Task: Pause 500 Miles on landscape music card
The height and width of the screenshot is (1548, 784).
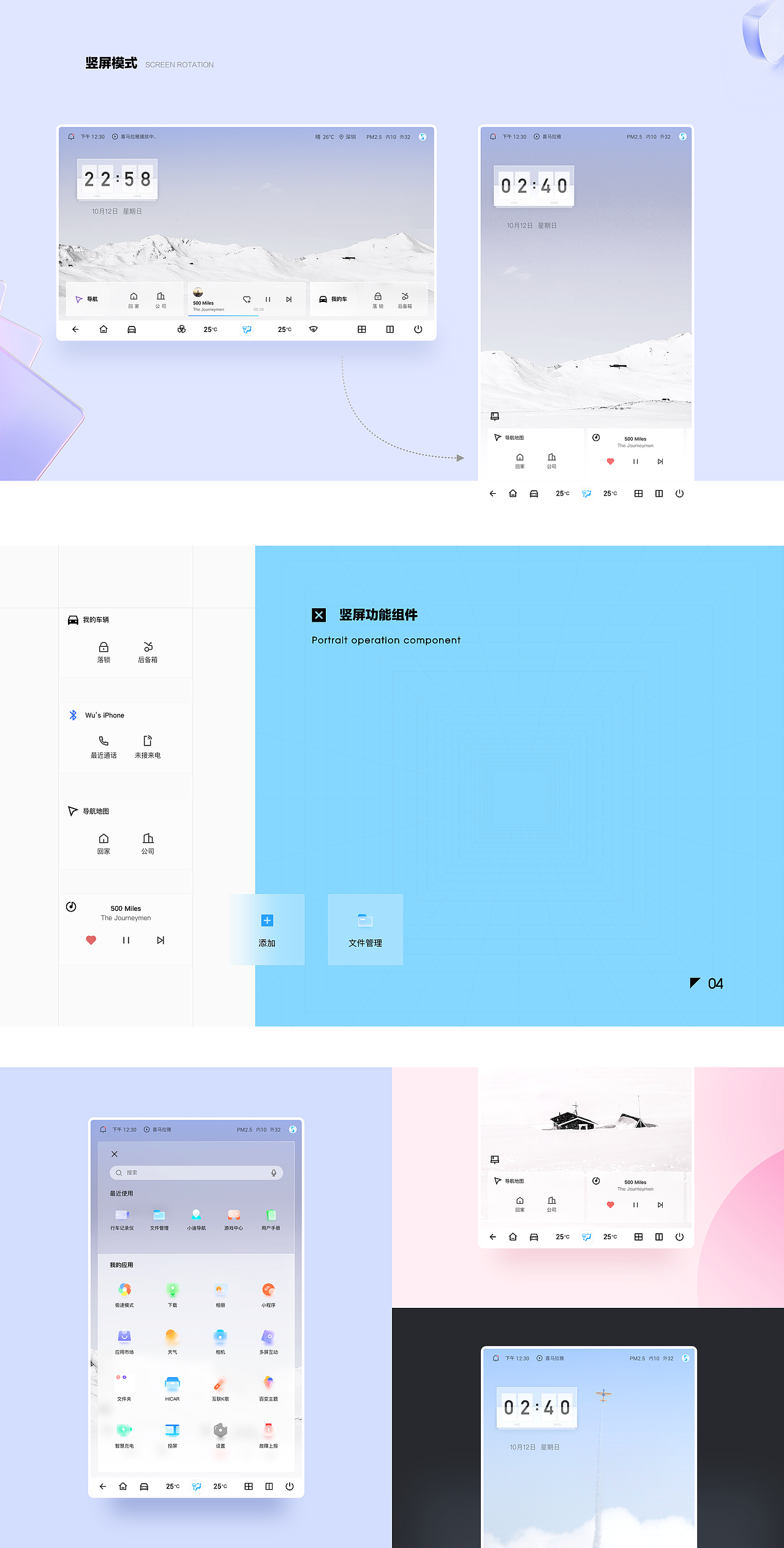Action: [268, 300]
